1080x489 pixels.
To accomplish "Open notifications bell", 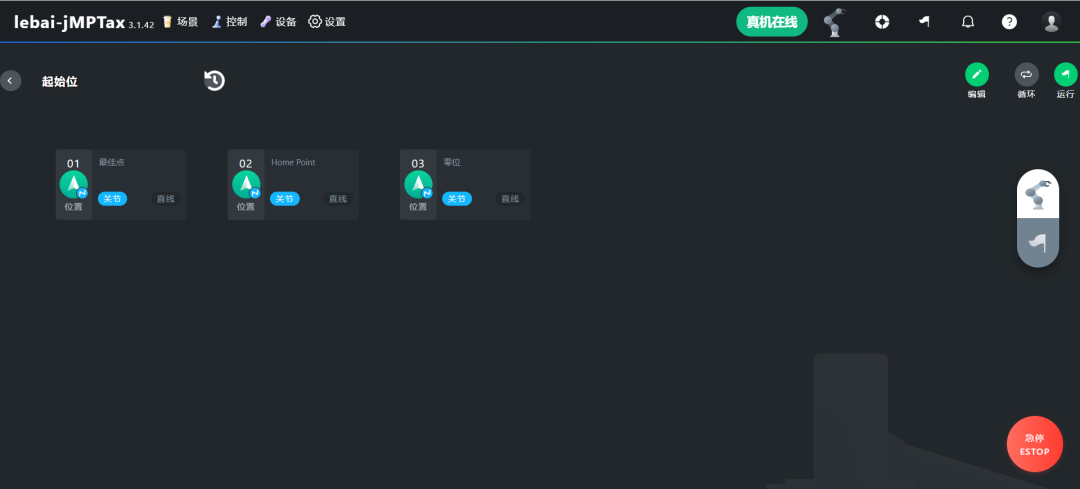I will coord(967,22).
